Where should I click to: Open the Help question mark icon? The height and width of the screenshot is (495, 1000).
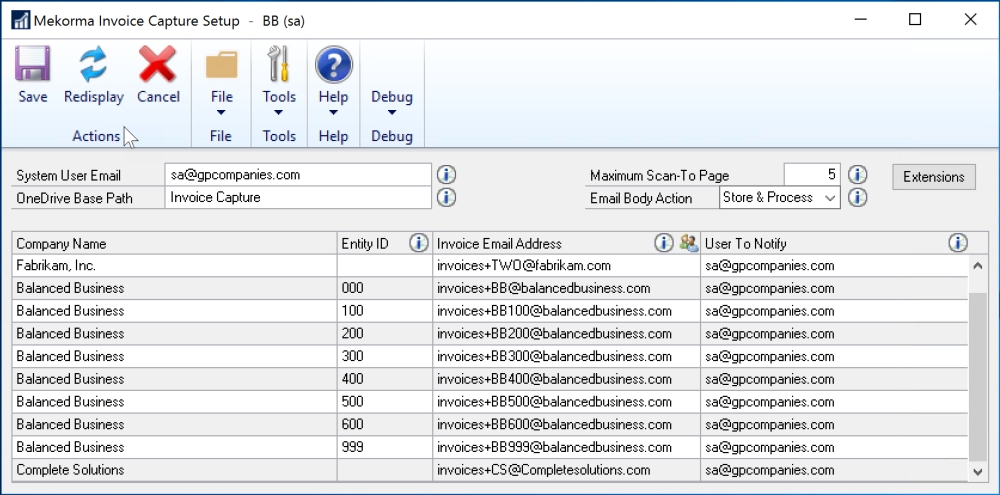(334, 64)
